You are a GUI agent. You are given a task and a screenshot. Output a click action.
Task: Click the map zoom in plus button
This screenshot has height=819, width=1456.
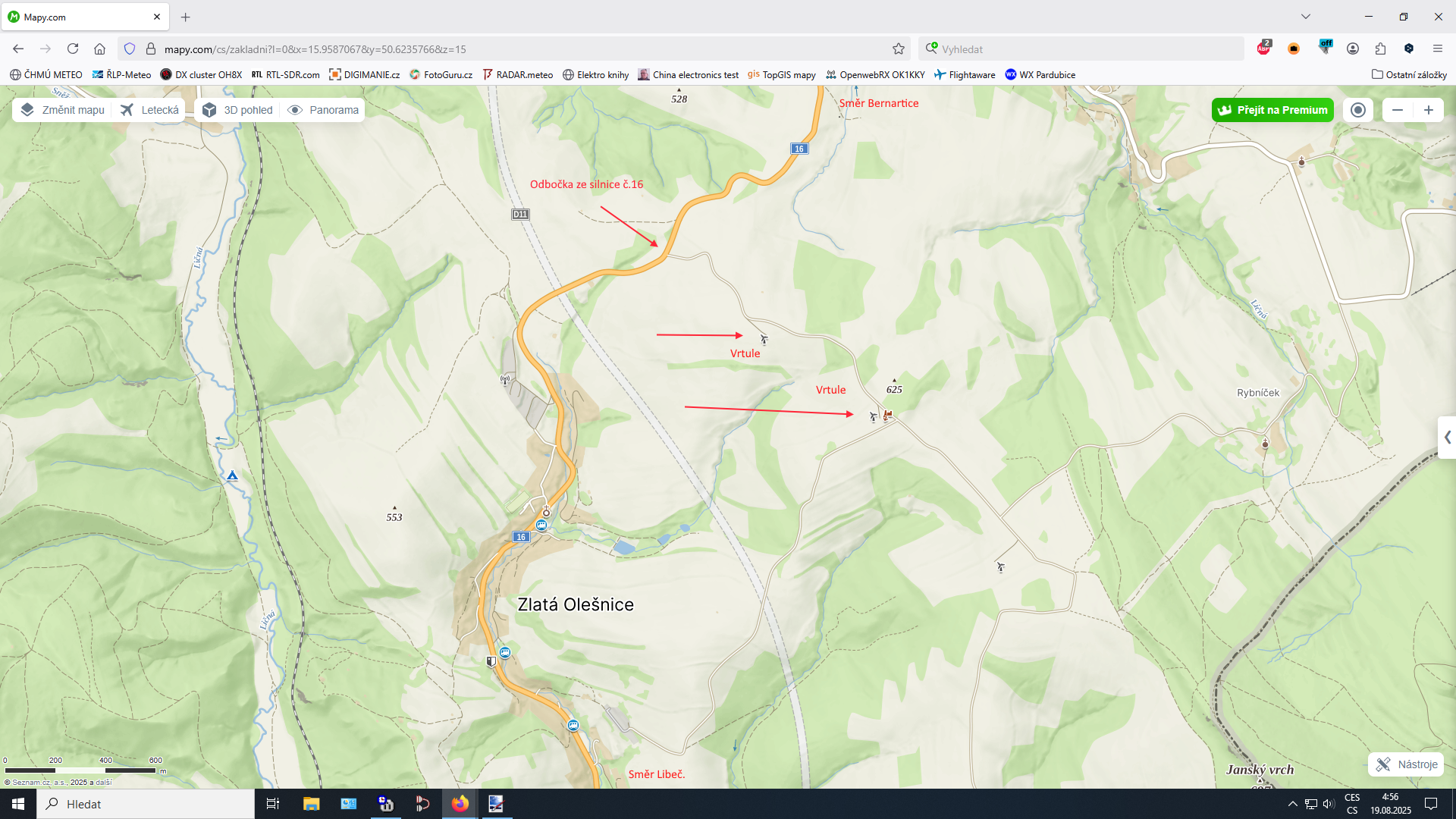coord(1428,110)
